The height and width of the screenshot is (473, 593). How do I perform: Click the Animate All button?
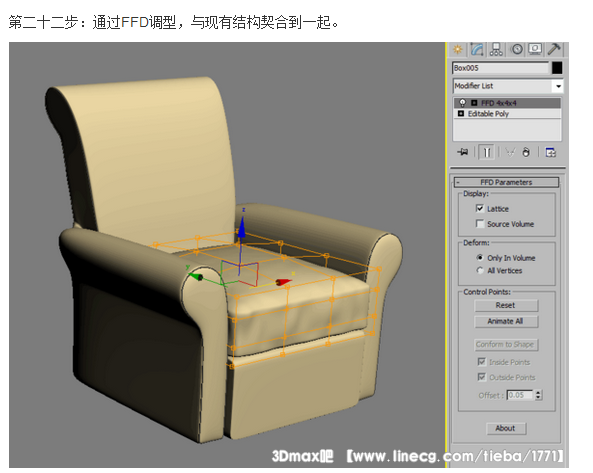click(506, 321)
